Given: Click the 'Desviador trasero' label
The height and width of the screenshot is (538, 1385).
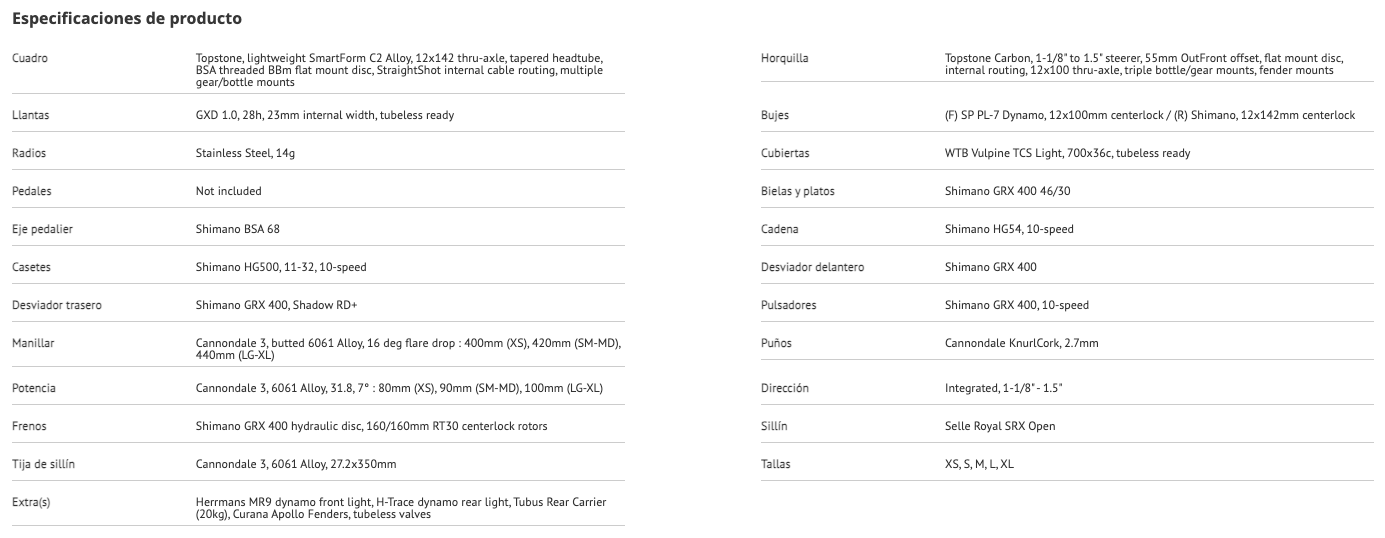Looking at the screenshot, I should coord(56,305).
